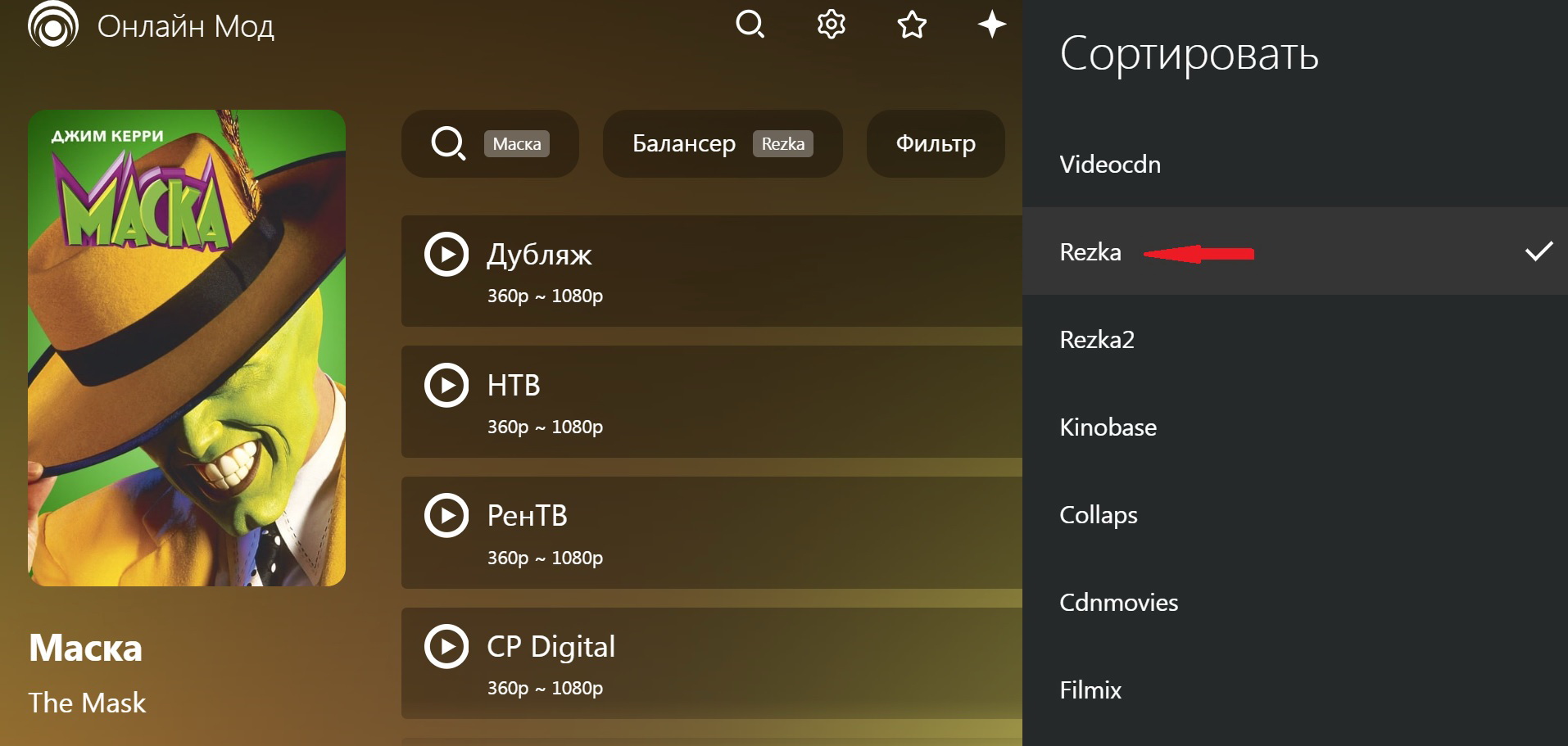Select Collaps from the sort list
1568x746 pixels.
coord(1098,515)
